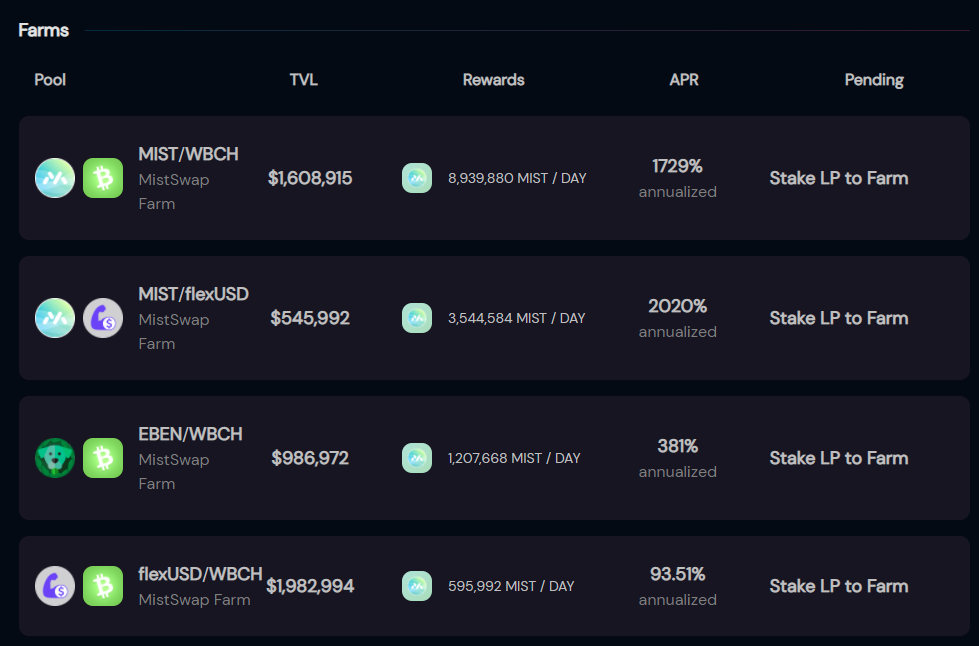Click the Farms section heading
The image size is (979, 646).
coord(43,30)
